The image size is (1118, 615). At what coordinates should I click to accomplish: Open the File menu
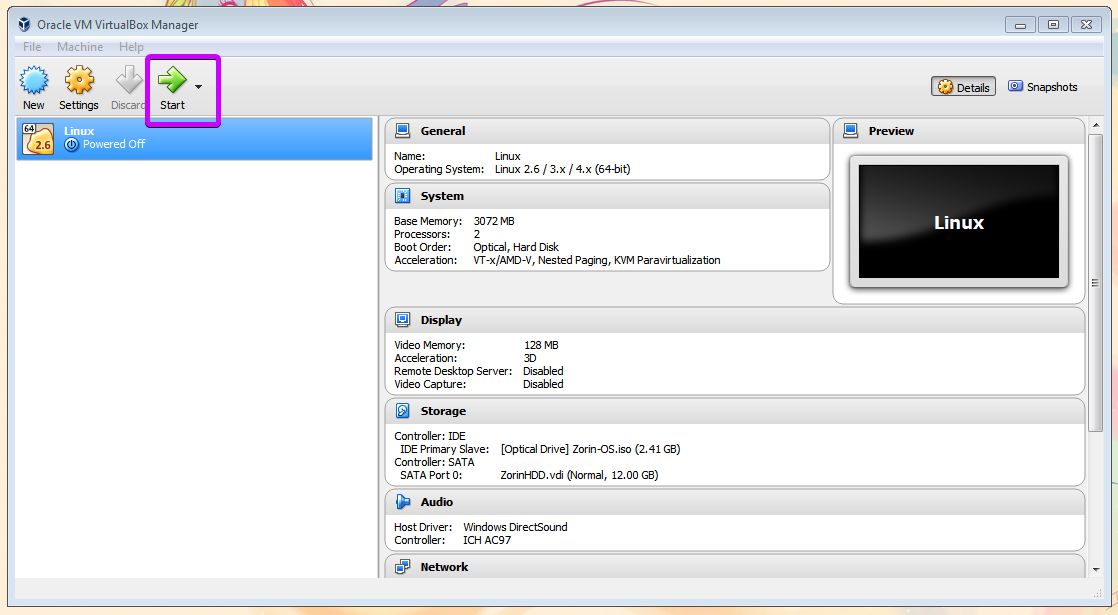tap(32, 46)
